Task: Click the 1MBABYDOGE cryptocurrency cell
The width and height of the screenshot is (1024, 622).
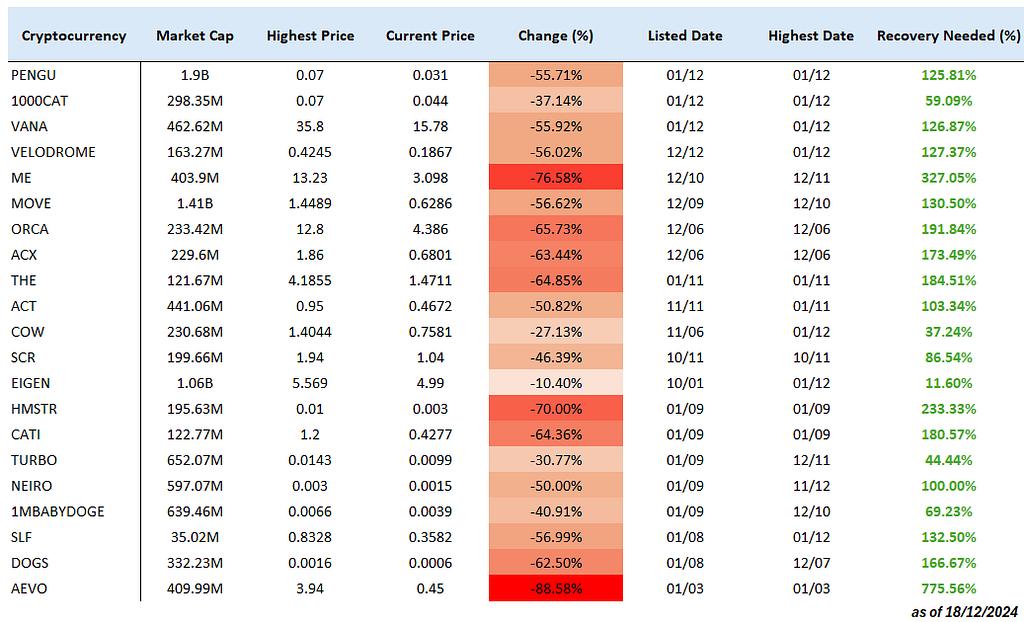Action: [57, 512]
